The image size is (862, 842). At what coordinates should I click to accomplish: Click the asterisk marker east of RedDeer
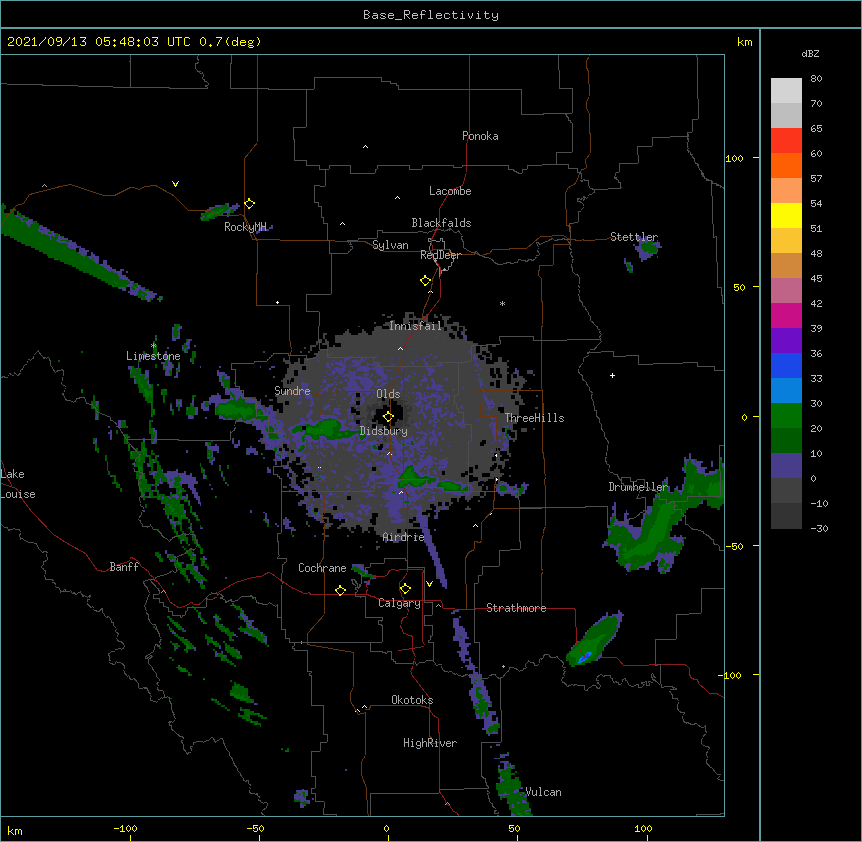(x=502, y=303)
